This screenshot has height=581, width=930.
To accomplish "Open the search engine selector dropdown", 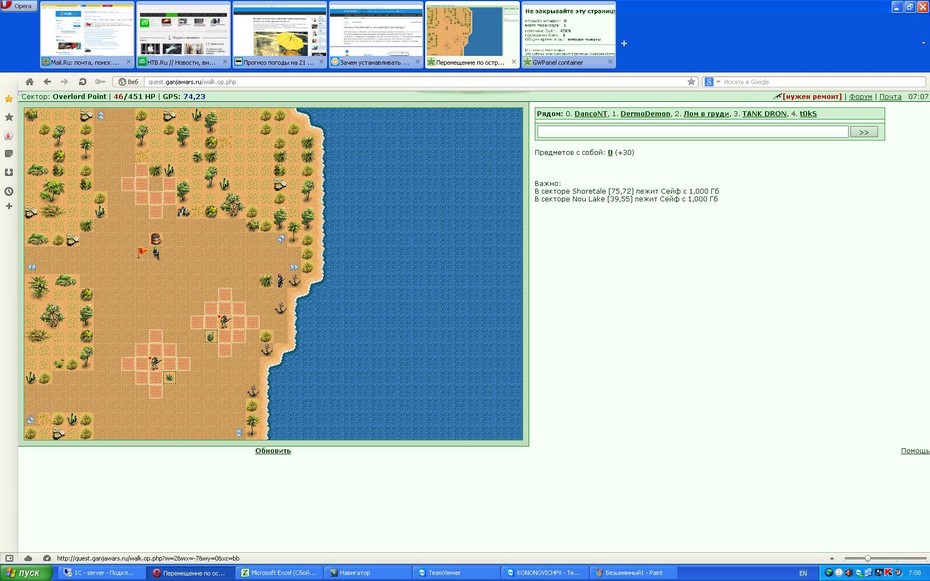I will (711, 82).
